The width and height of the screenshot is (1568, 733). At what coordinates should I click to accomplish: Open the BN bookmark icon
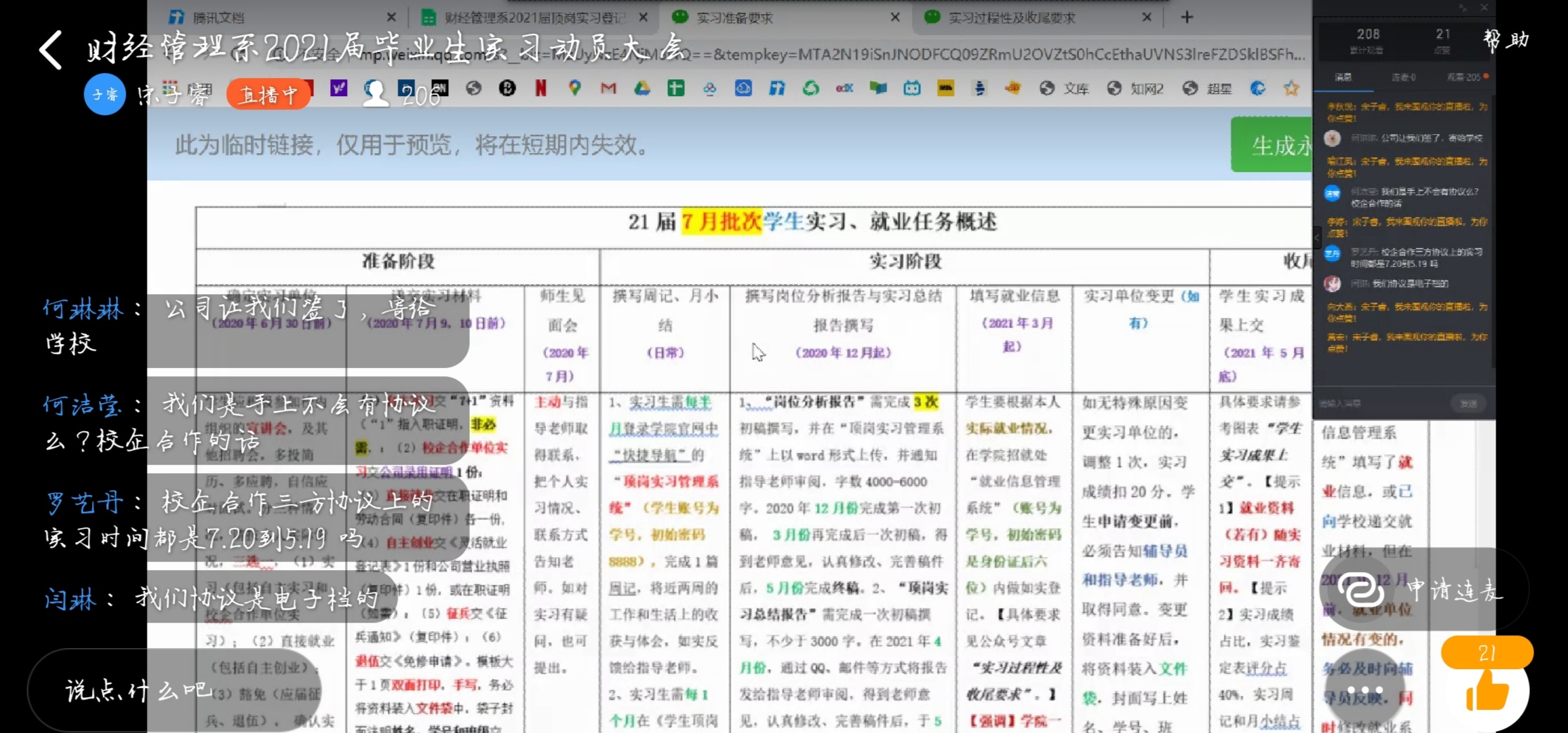440,88
